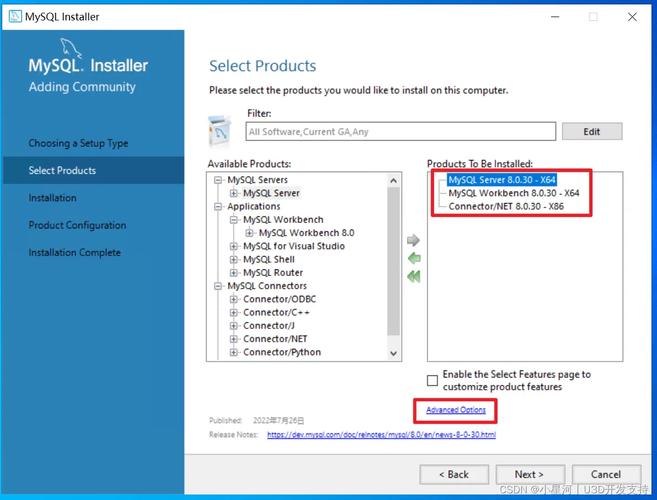Select MySQL for Visual Studio label
Viewport: 657px width, 500px height.
click(x=294, y=246)
